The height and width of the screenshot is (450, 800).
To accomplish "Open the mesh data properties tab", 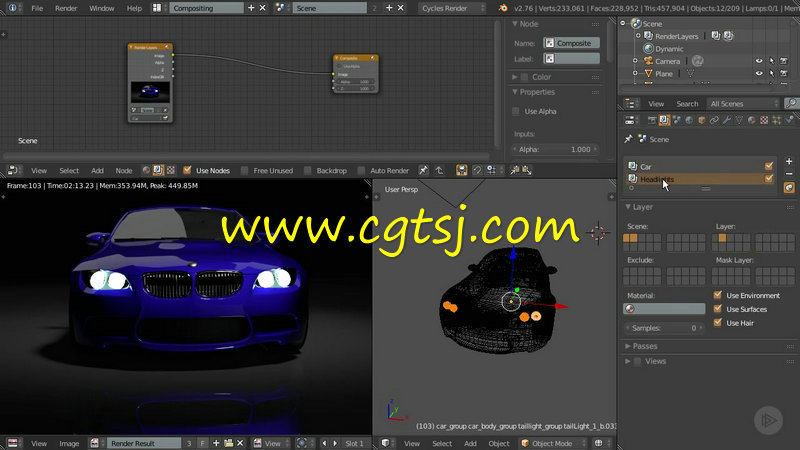I will 739,120.
